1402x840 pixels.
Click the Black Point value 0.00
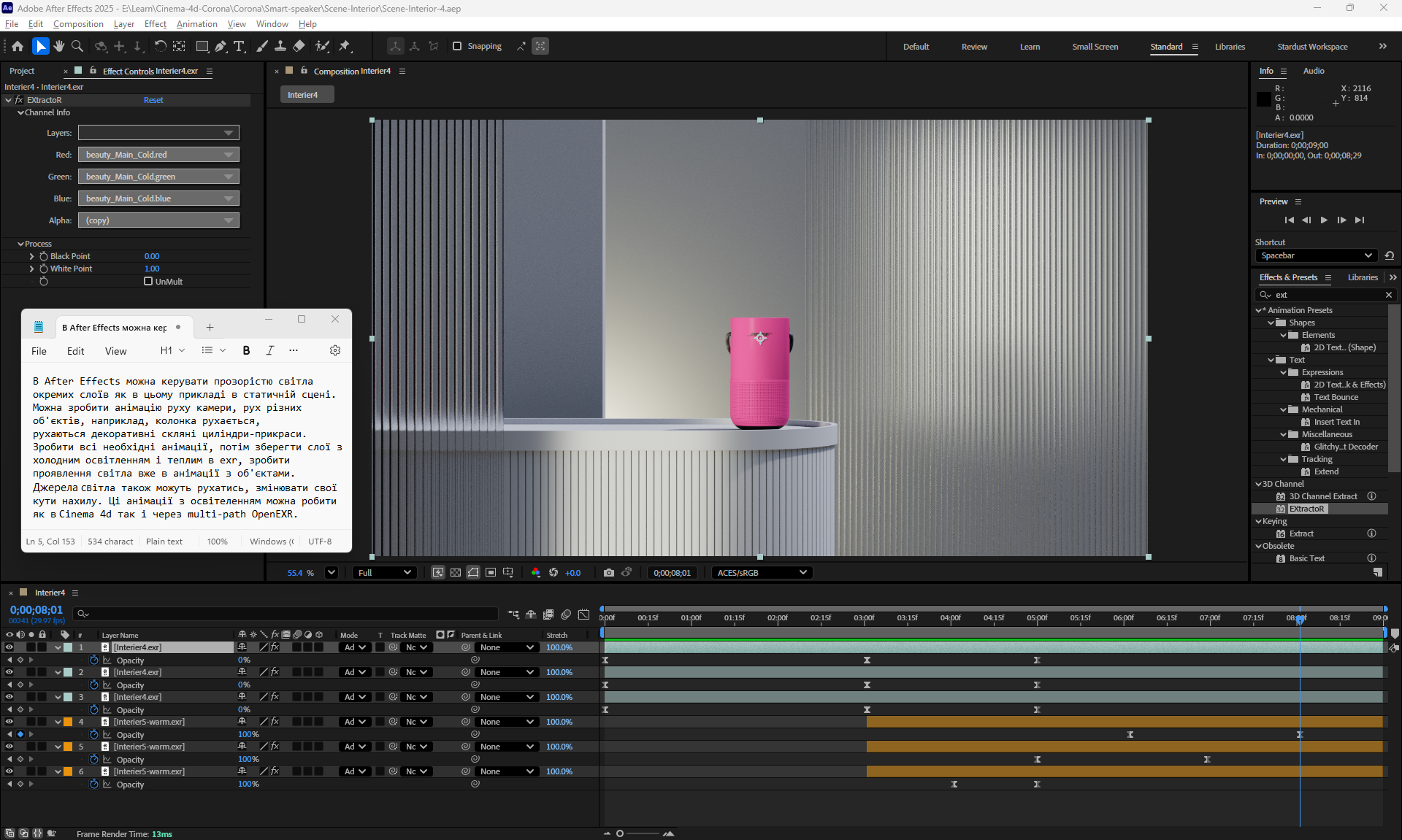(152, 256)
